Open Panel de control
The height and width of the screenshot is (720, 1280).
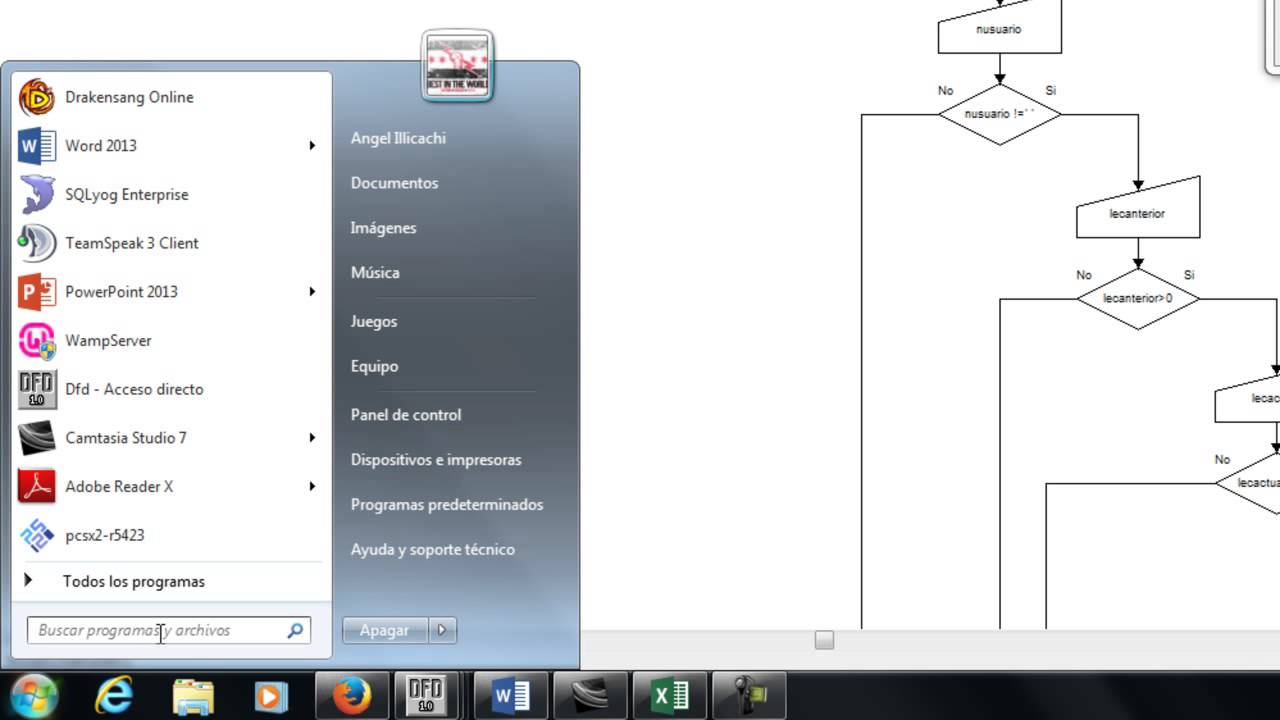(x=406, y=414)
